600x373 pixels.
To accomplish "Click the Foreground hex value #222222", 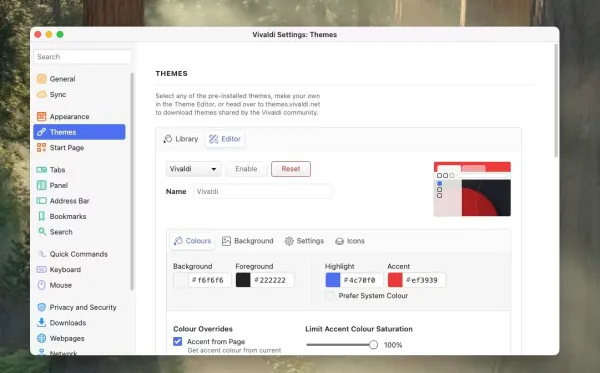I will pyautogui.click(x=270, y=280).
